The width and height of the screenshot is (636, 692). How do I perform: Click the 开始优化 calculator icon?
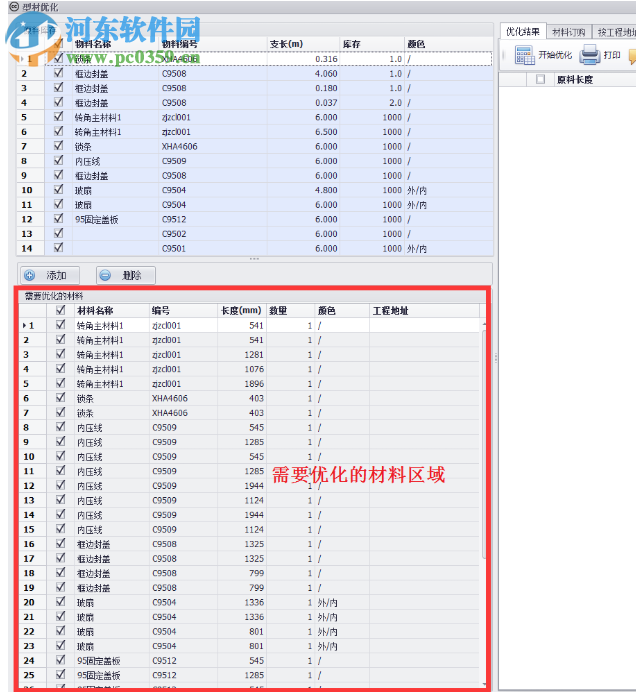click(x=524, y=55)
